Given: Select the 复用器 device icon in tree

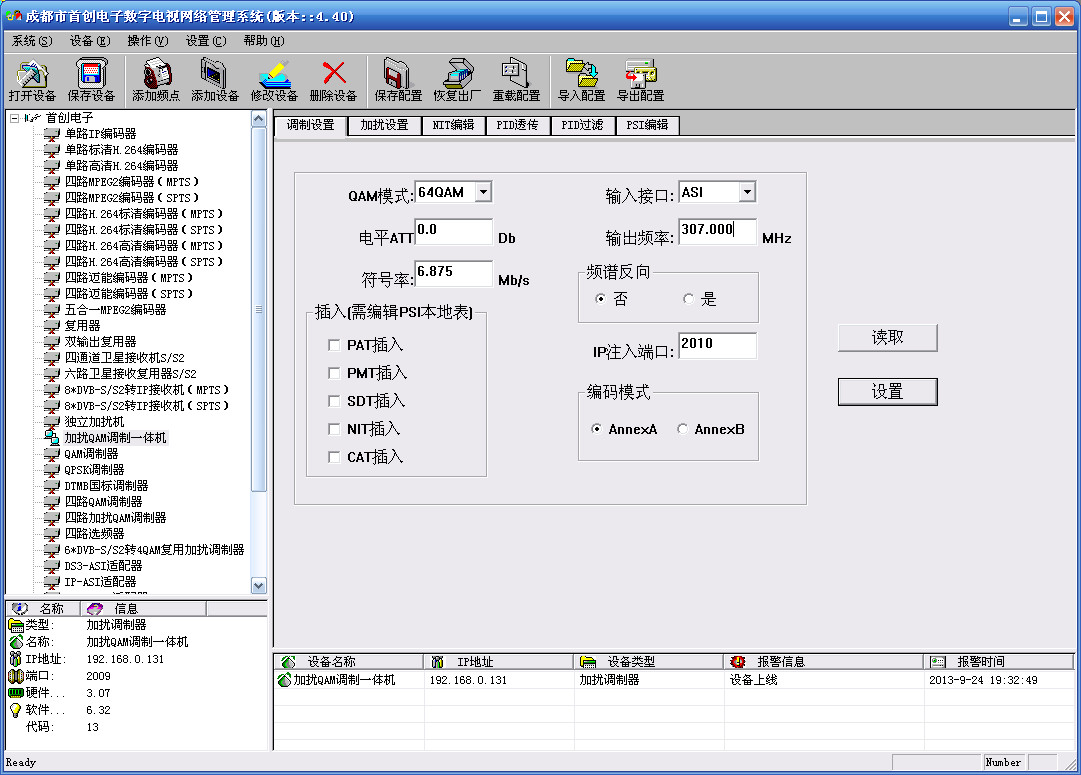Looking at the screenshot, I should (x=52, y=325).
